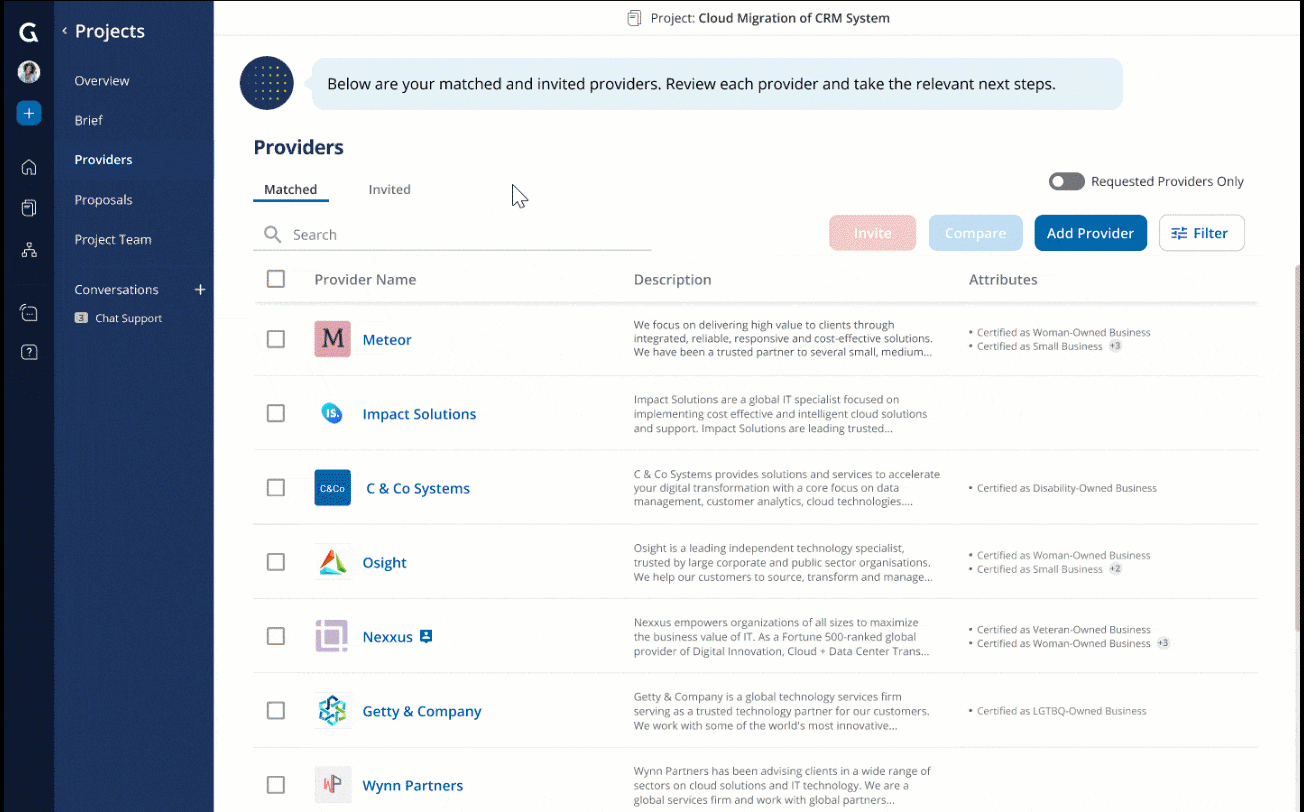The image size is (1304, 812).
Task: Enable Requested Providers Only
Action: point(1066,181)
